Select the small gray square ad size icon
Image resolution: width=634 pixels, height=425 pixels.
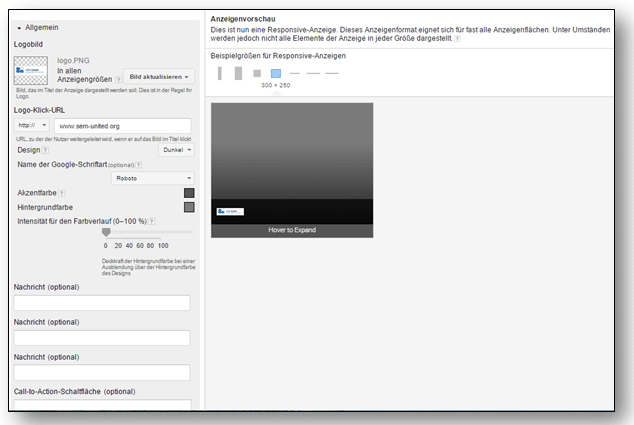click(257, 73)
